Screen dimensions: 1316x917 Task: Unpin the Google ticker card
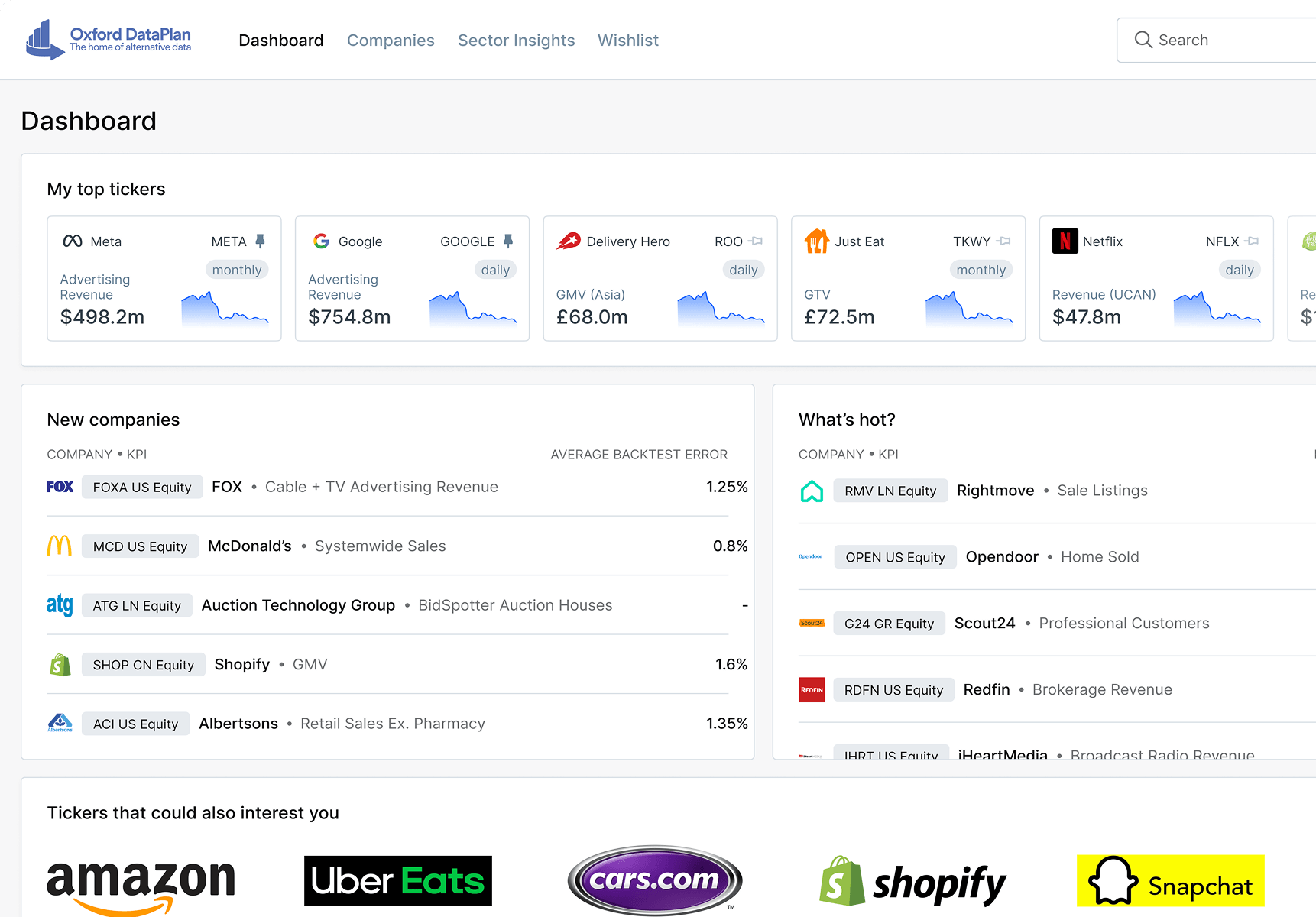[x=508, y=241]
